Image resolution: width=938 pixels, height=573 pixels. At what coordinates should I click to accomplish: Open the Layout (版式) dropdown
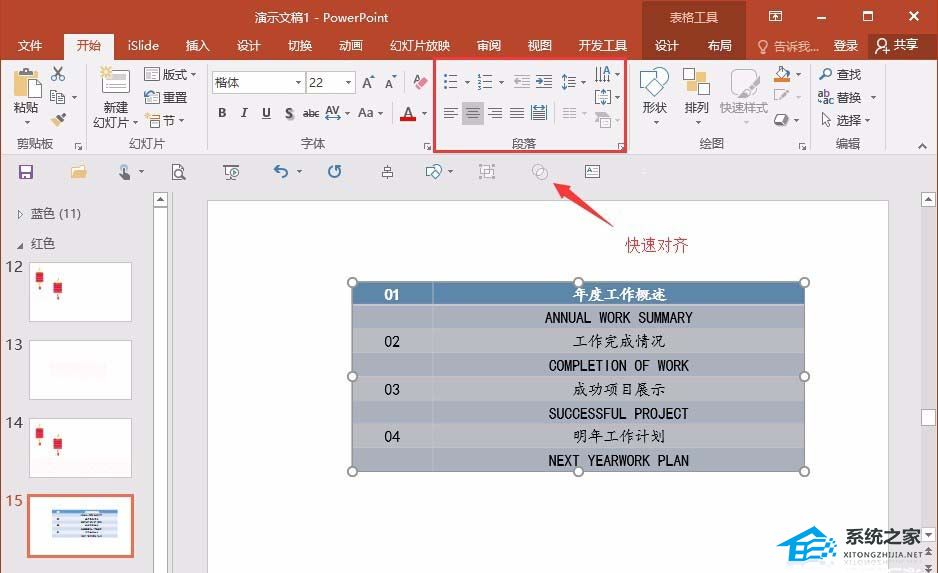170,74
